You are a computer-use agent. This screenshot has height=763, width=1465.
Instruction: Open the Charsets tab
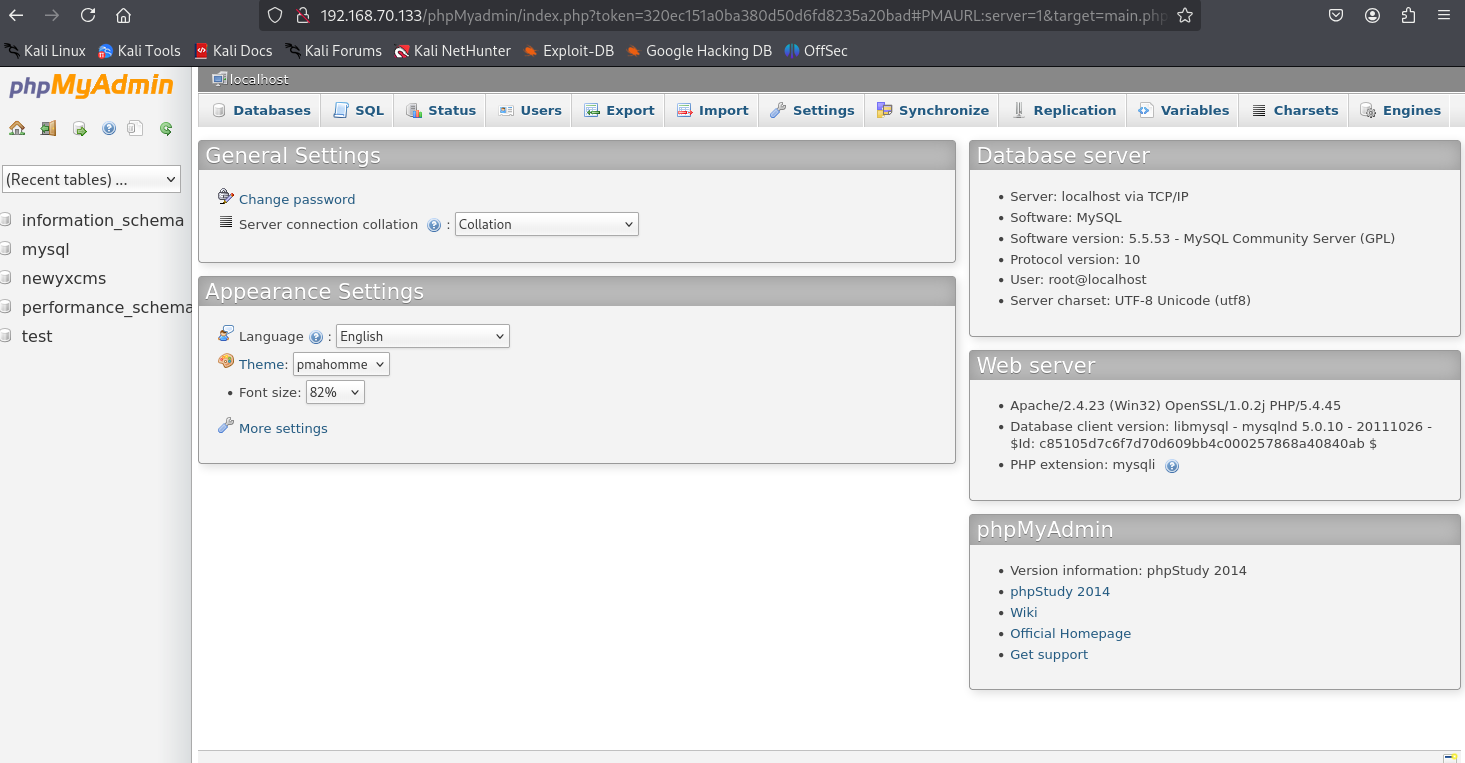[1294, 110]
